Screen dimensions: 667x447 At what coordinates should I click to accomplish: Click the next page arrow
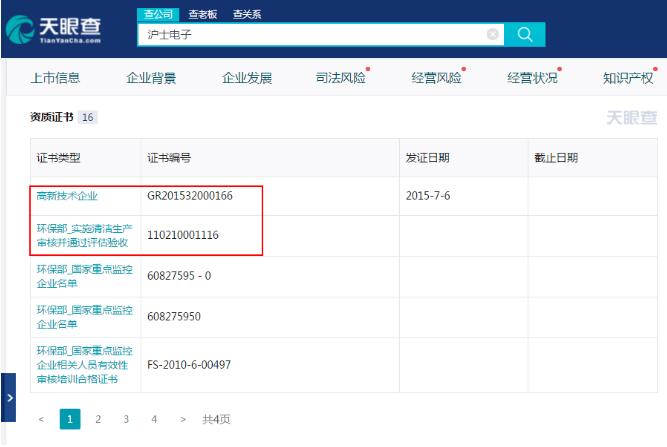point(182,419)
